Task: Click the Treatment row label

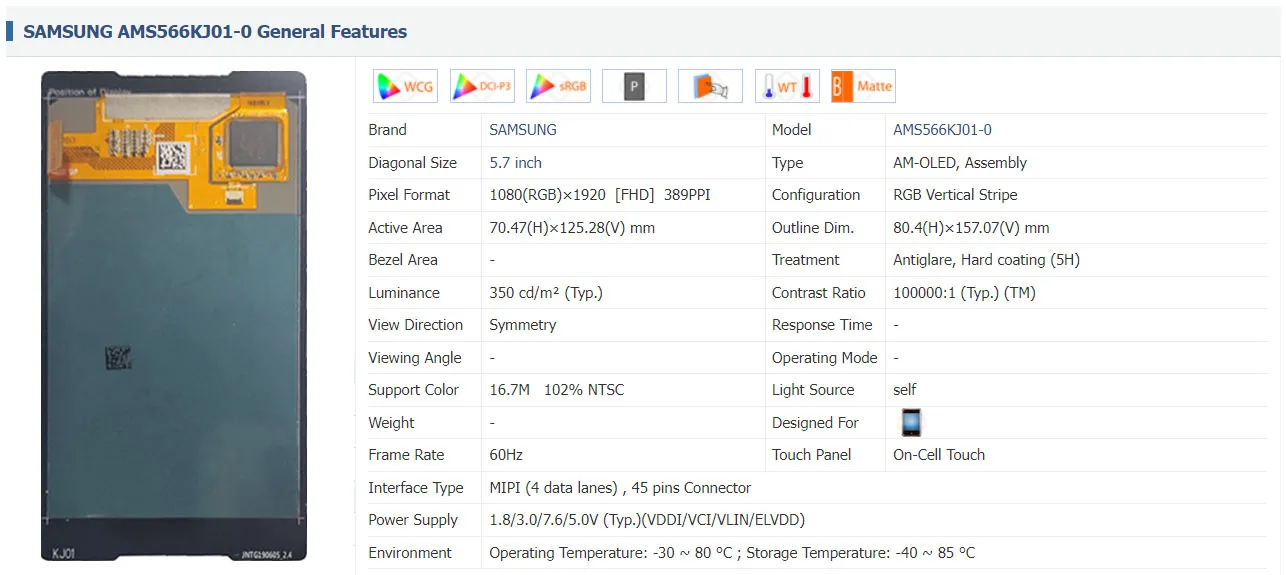Action: coord(806,260)
